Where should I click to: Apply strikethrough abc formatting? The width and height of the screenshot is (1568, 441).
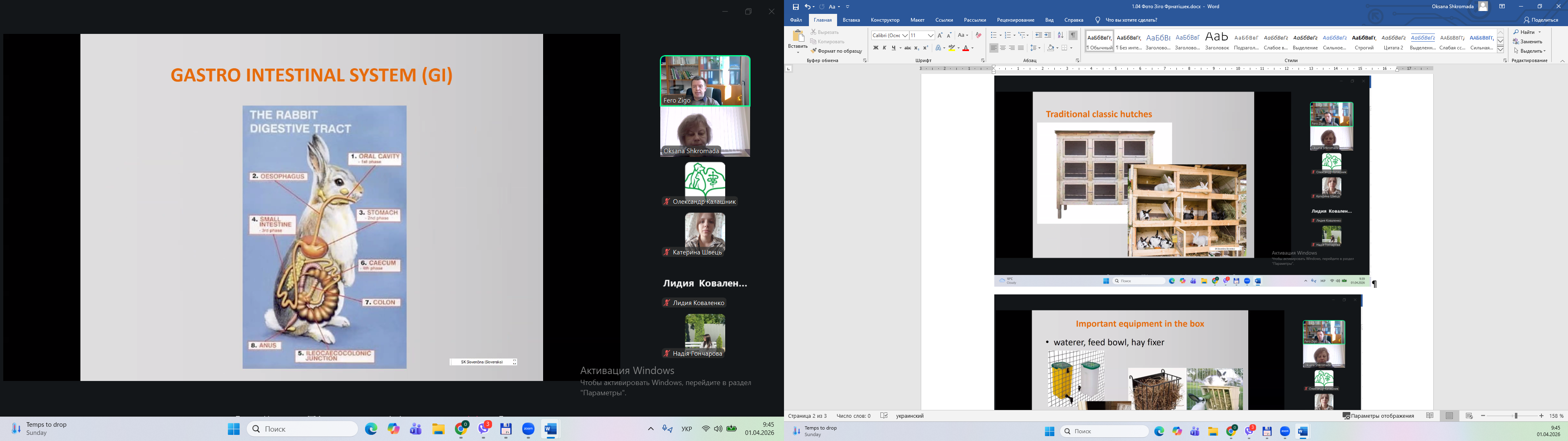[x=907, y=48]
